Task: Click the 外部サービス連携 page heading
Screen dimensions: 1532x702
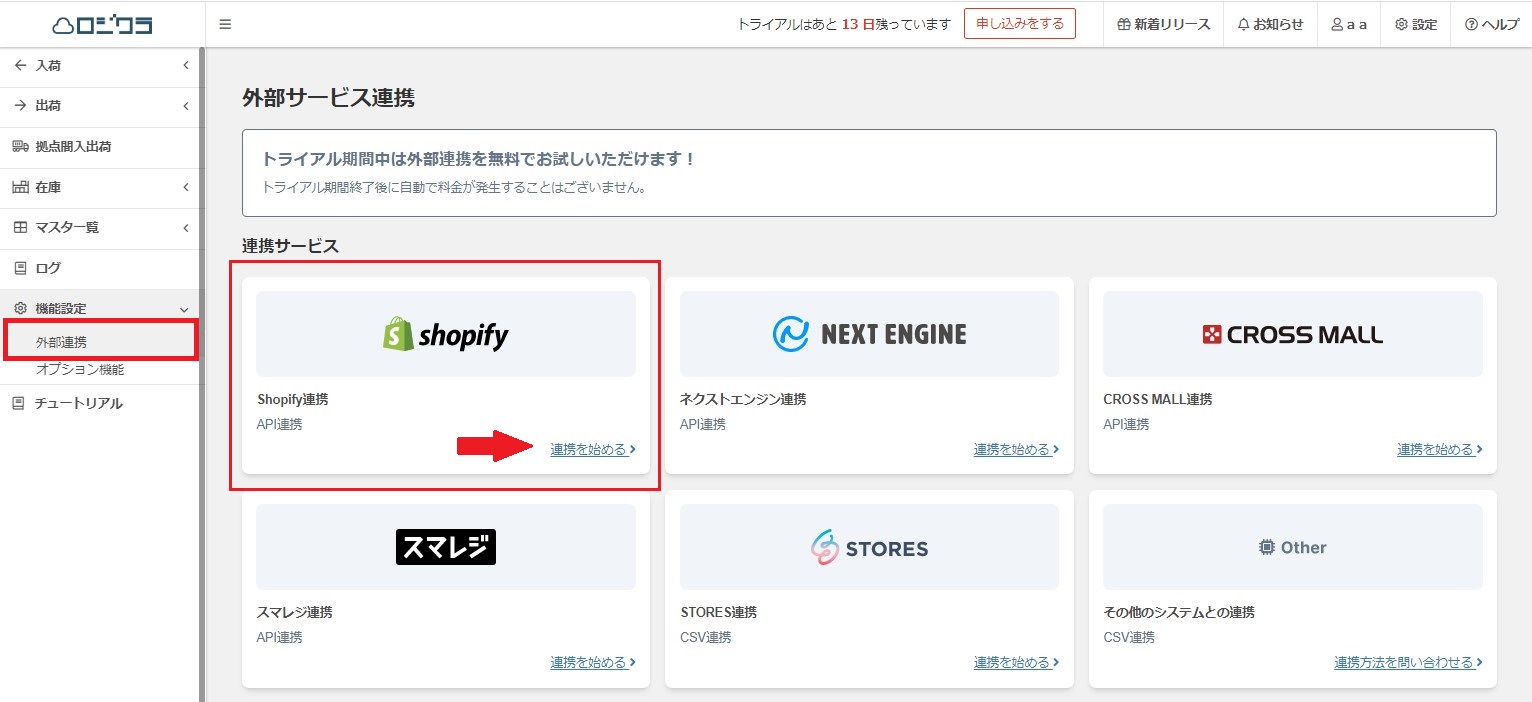Action: (x=328, y=97)
